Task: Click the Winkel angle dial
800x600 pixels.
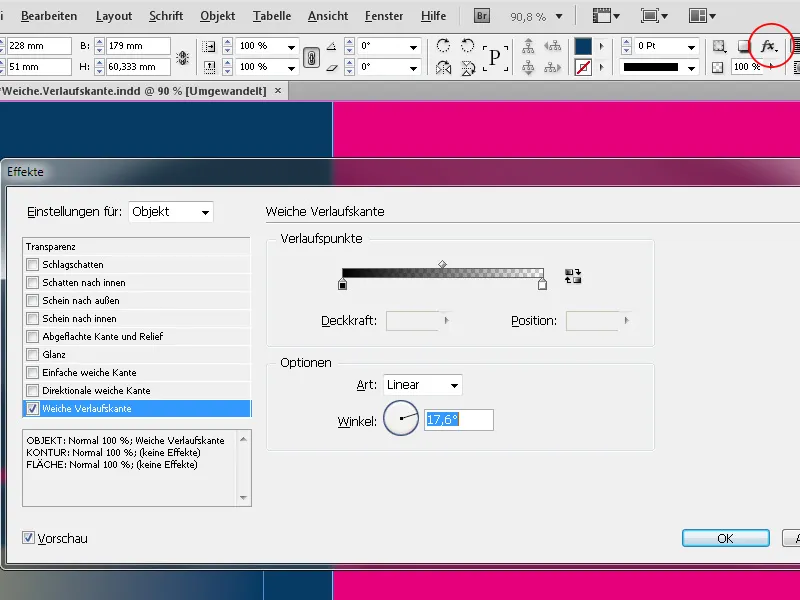Action: (401, 418)
